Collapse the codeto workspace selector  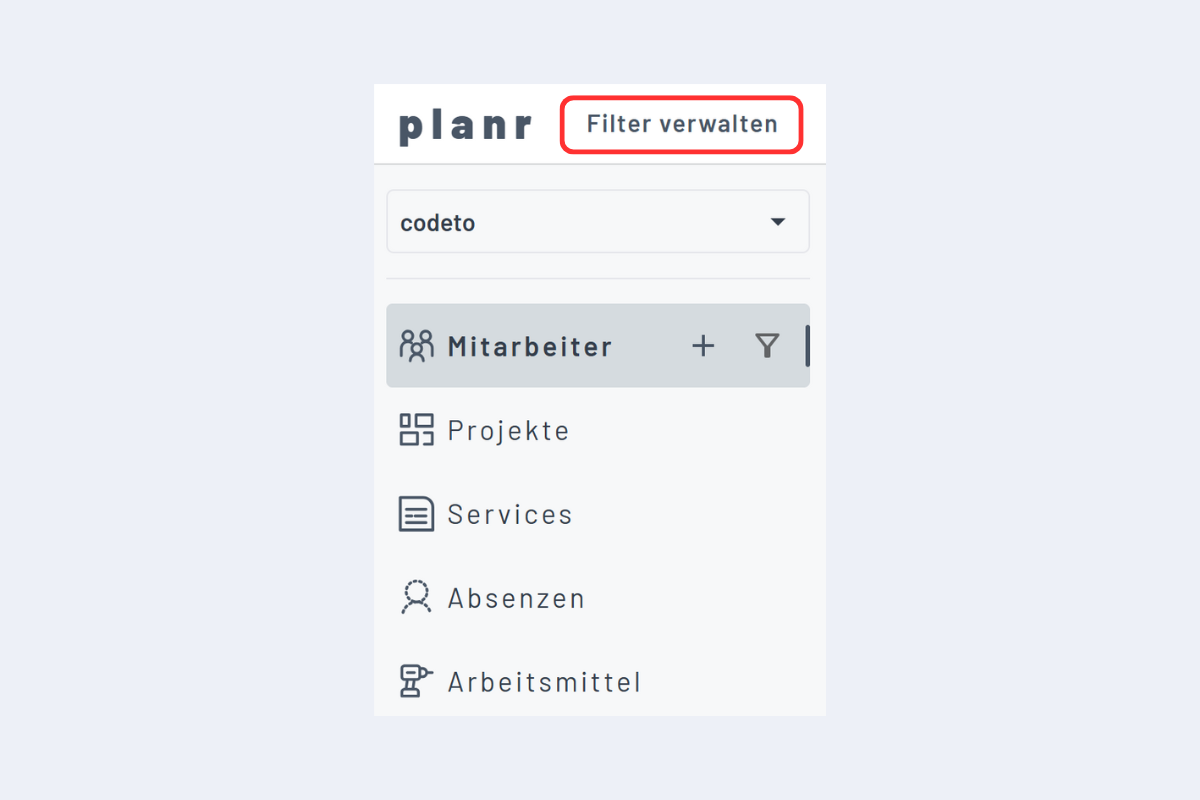[x=777, y=221]
